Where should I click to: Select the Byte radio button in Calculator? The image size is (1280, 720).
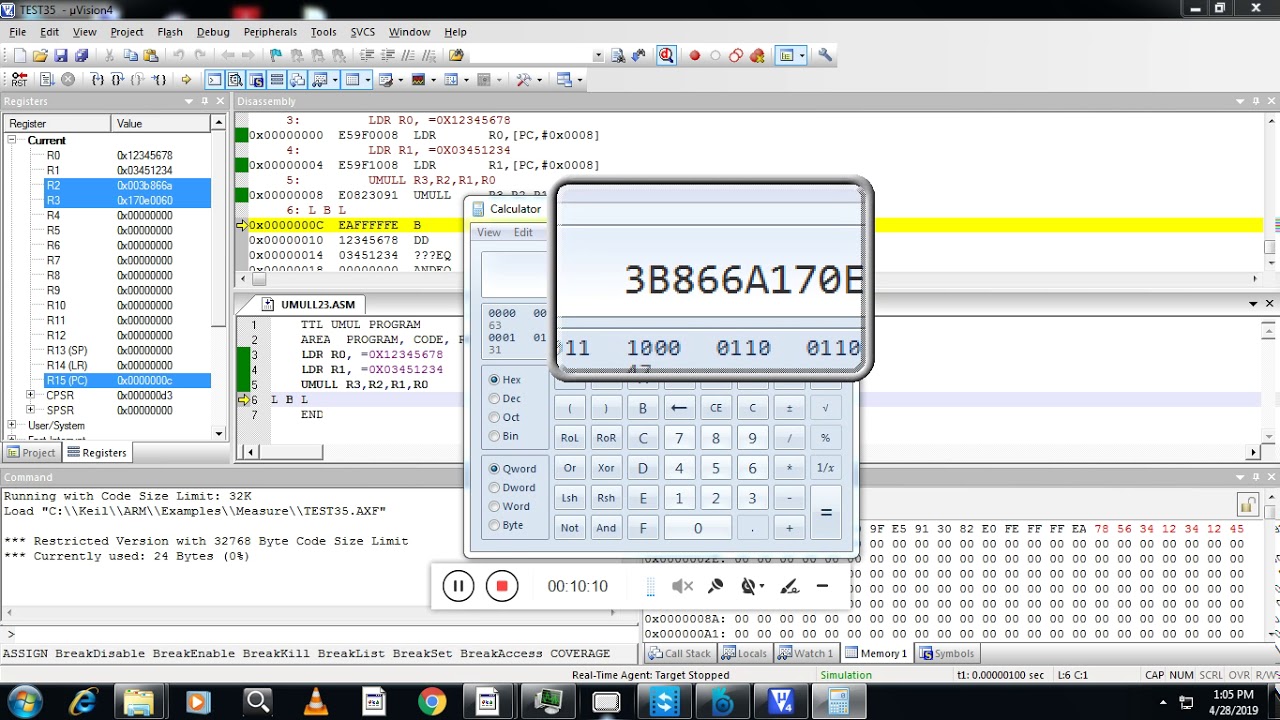tap(494, 525)
